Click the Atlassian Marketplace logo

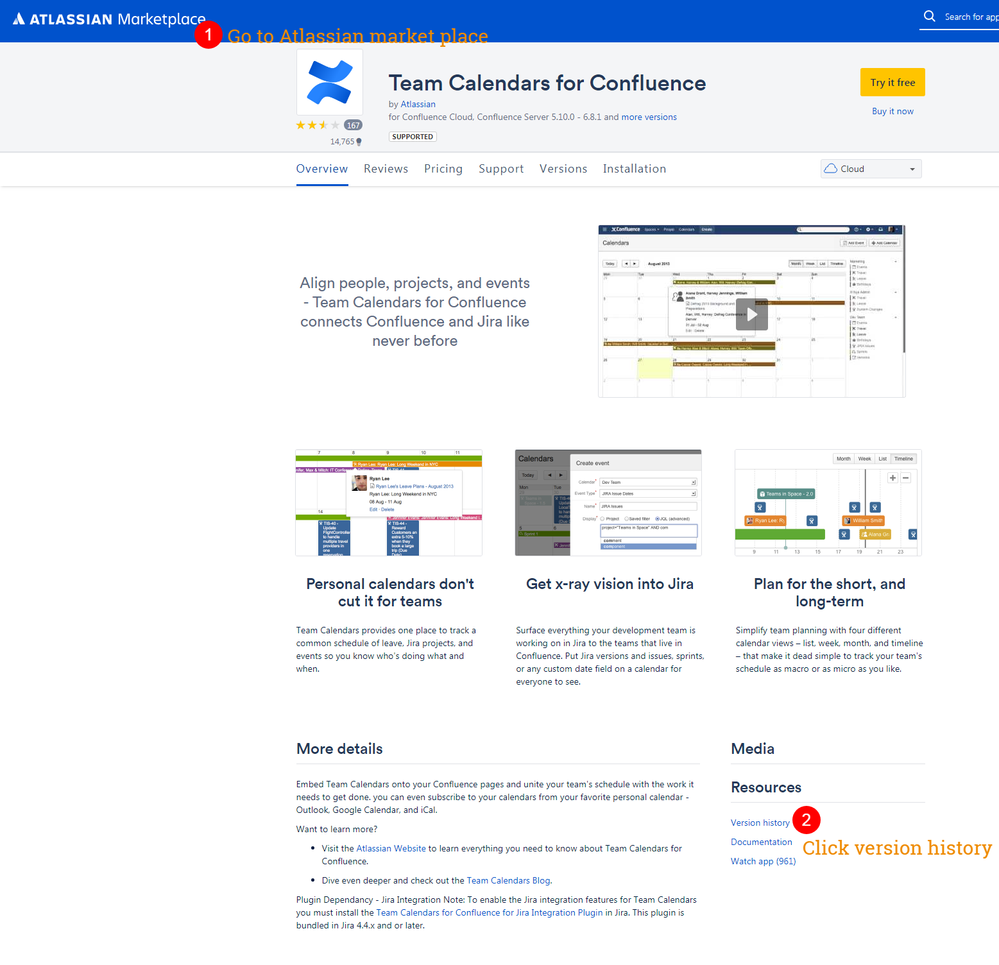(109, 19)
